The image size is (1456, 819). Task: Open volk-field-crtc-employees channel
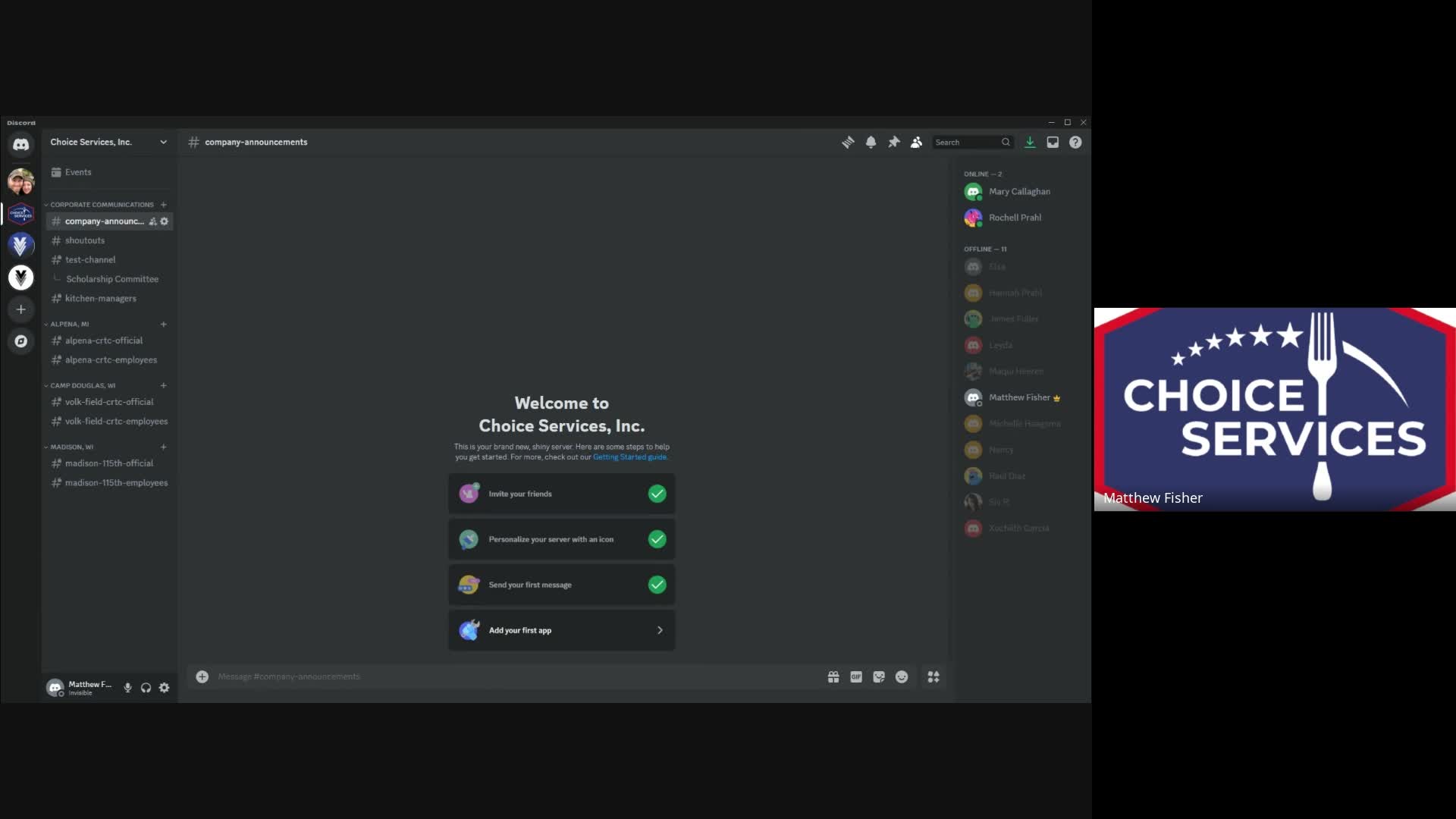pyautogui.click(x=109, y=421)
